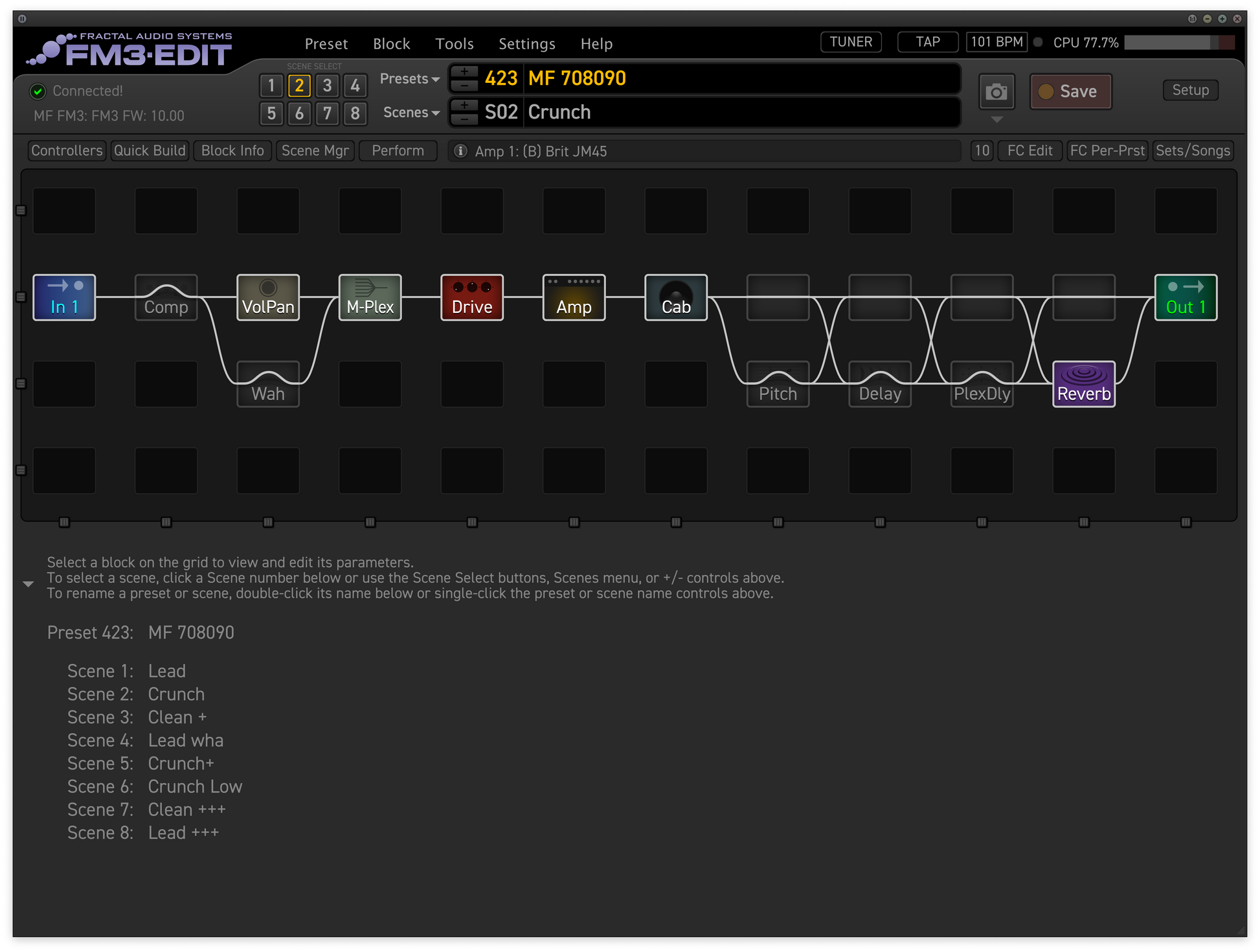Select the bypassed Wah block
Screen dimensions: 1260x952
click(268, 384)
